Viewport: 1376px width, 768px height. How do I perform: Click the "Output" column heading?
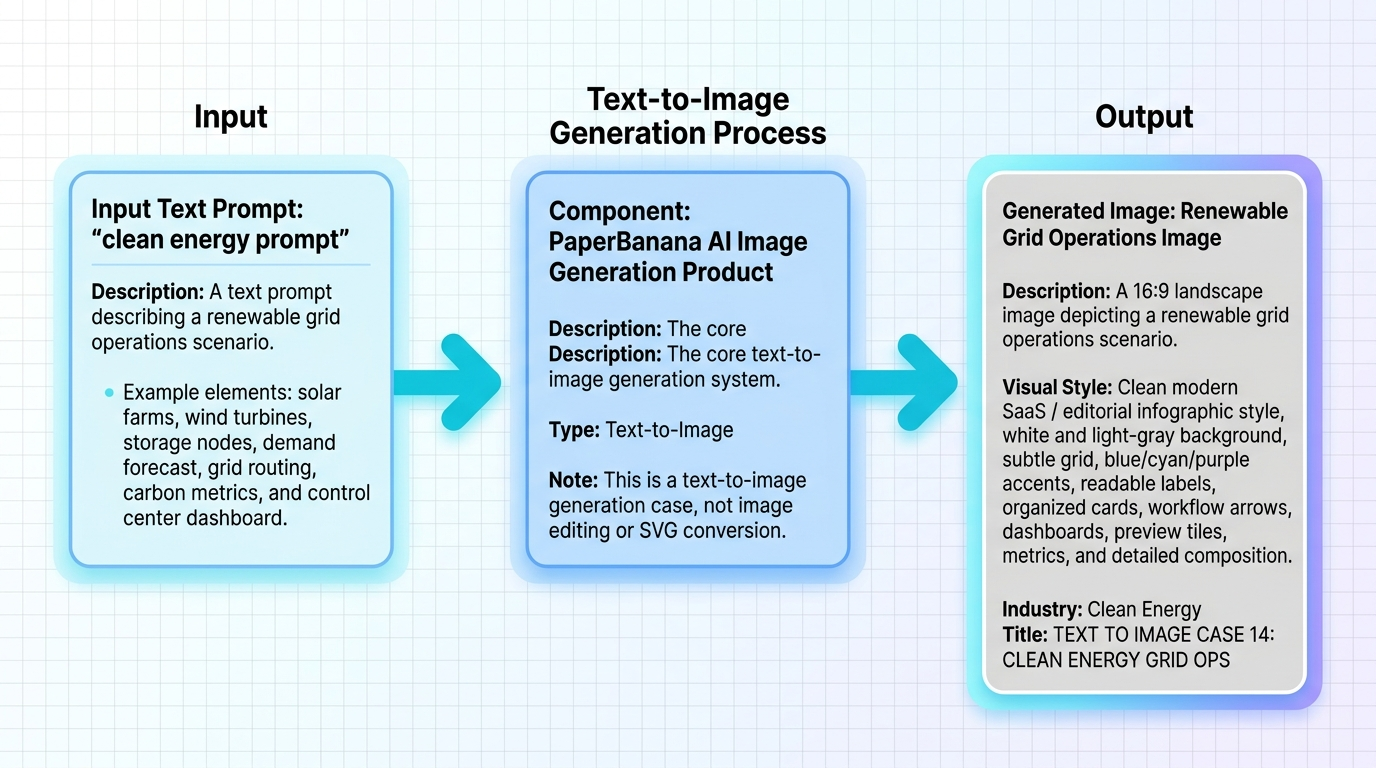click(1144, 117)
